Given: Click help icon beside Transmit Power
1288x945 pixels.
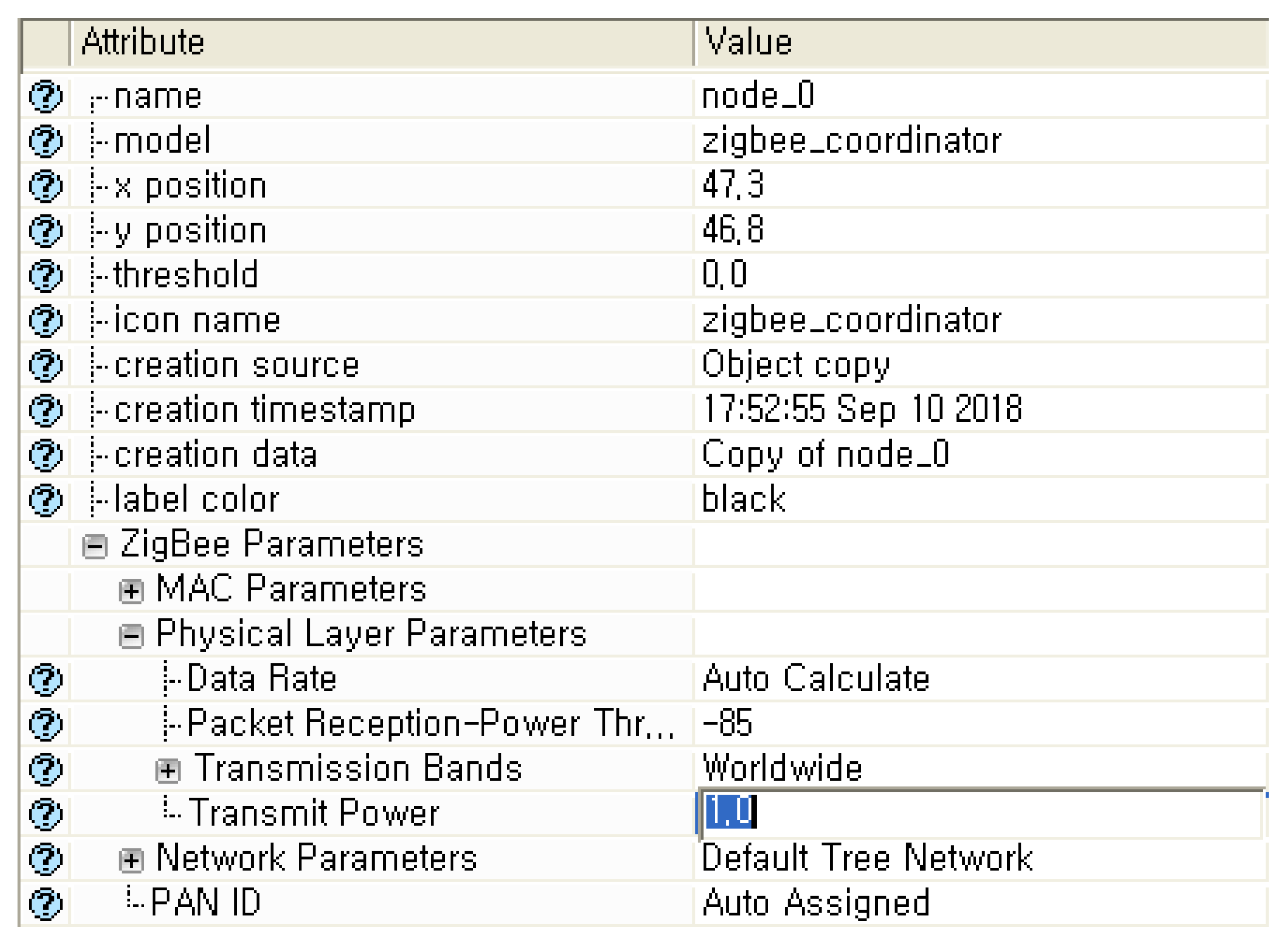Looking at the screenshot, I should tap(45, 814).
